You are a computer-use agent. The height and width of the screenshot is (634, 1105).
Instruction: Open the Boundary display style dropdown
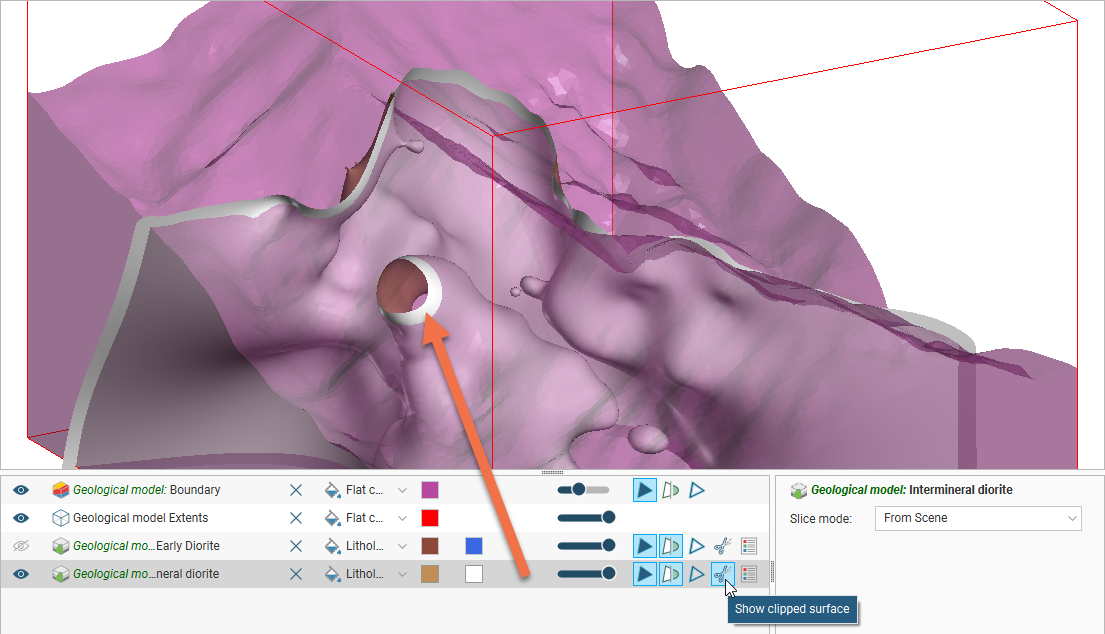[x=402, y=490]
